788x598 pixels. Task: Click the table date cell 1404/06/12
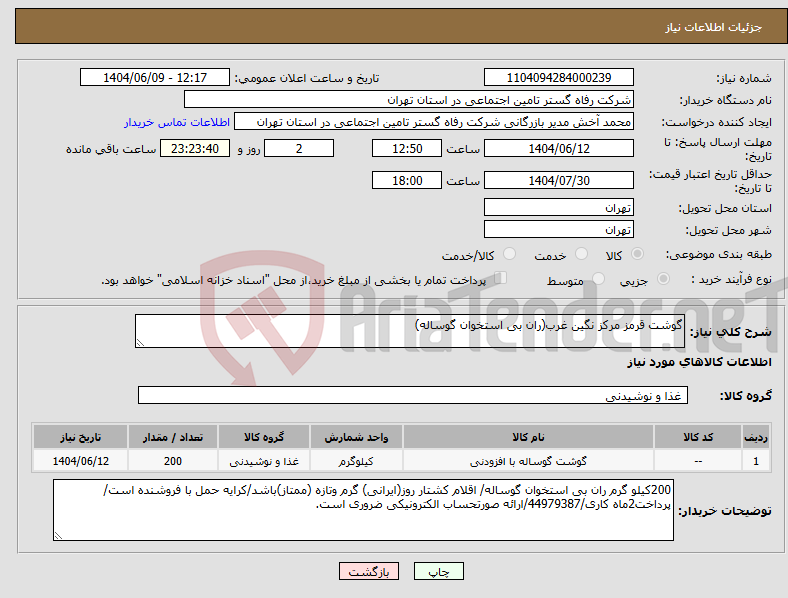click(80, 461)
